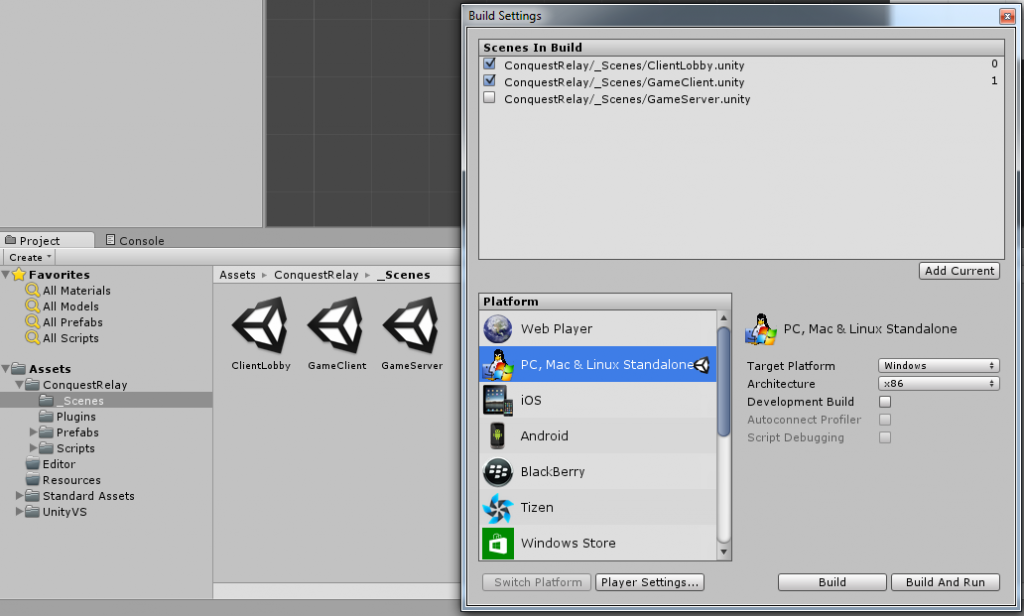Viewport: 1024px width, 616px height.
Task: Click the Editor folder icon
Action: pyautogui.click(x=33, y=464)
